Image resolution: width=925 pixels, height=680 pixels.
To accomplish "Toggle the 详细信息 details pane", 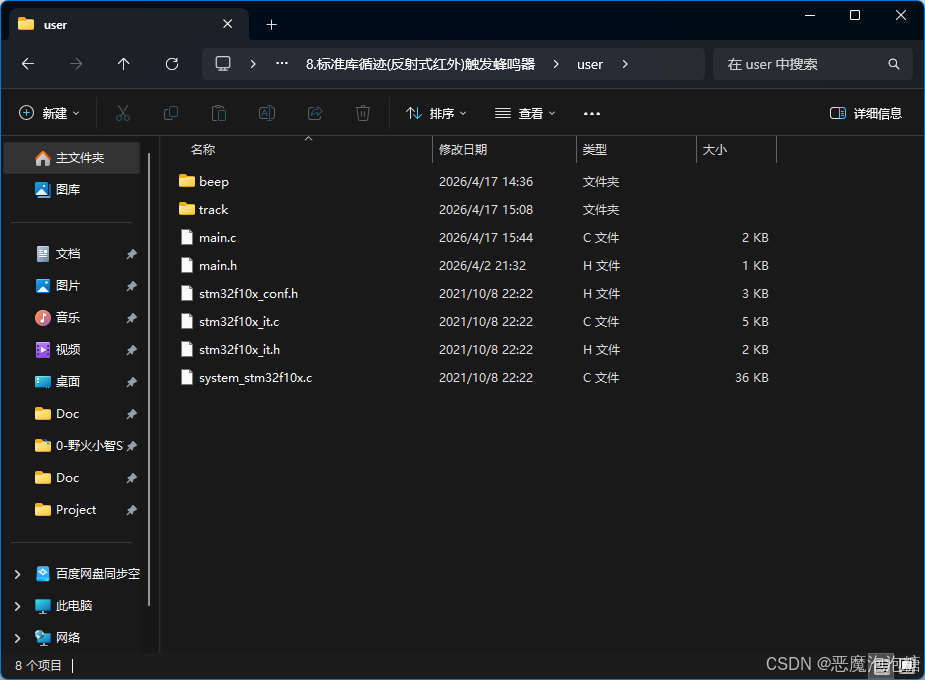I will (865, 113).
